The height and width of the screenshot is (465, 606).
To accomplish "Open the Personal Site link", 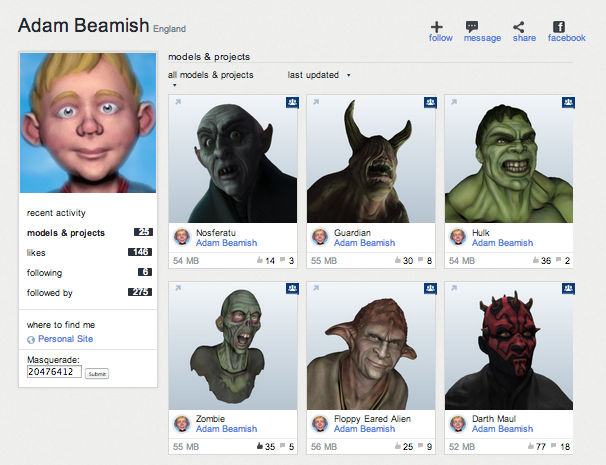I will (x=66, y=339).
